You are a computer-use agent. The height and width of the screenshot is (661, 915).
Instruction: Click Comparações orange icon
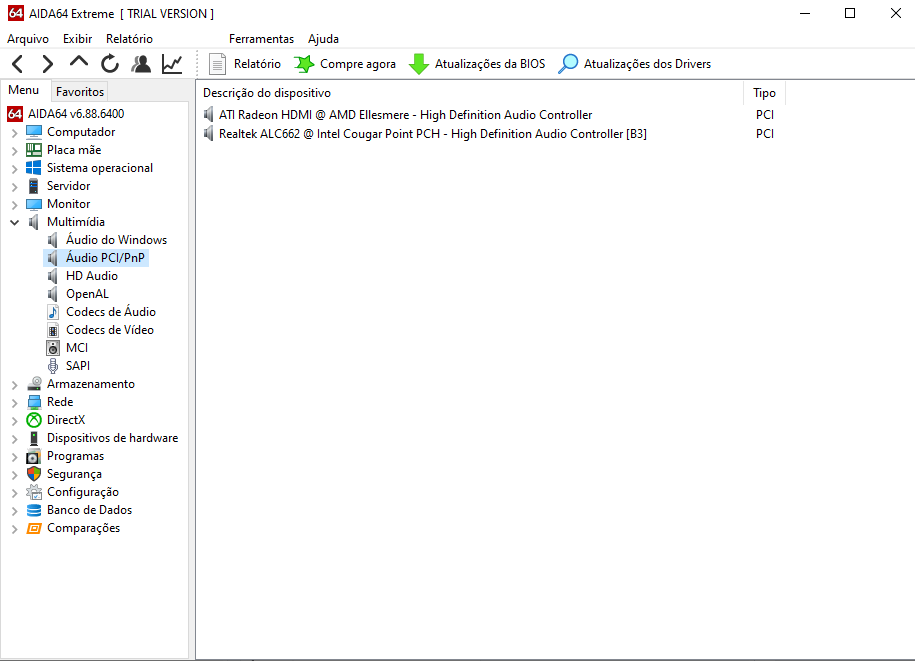34,529
